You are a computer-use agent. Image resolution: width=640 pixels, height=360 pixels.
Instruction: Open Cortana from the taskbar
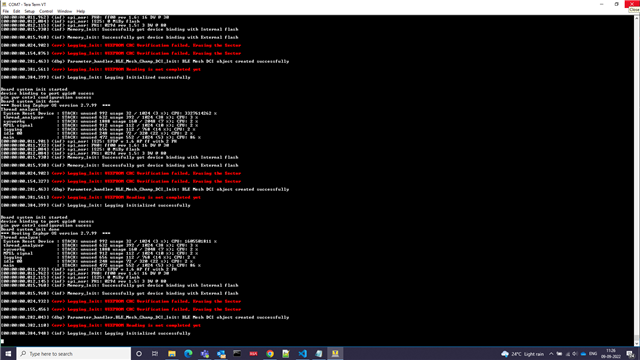[x=139, y=353]
